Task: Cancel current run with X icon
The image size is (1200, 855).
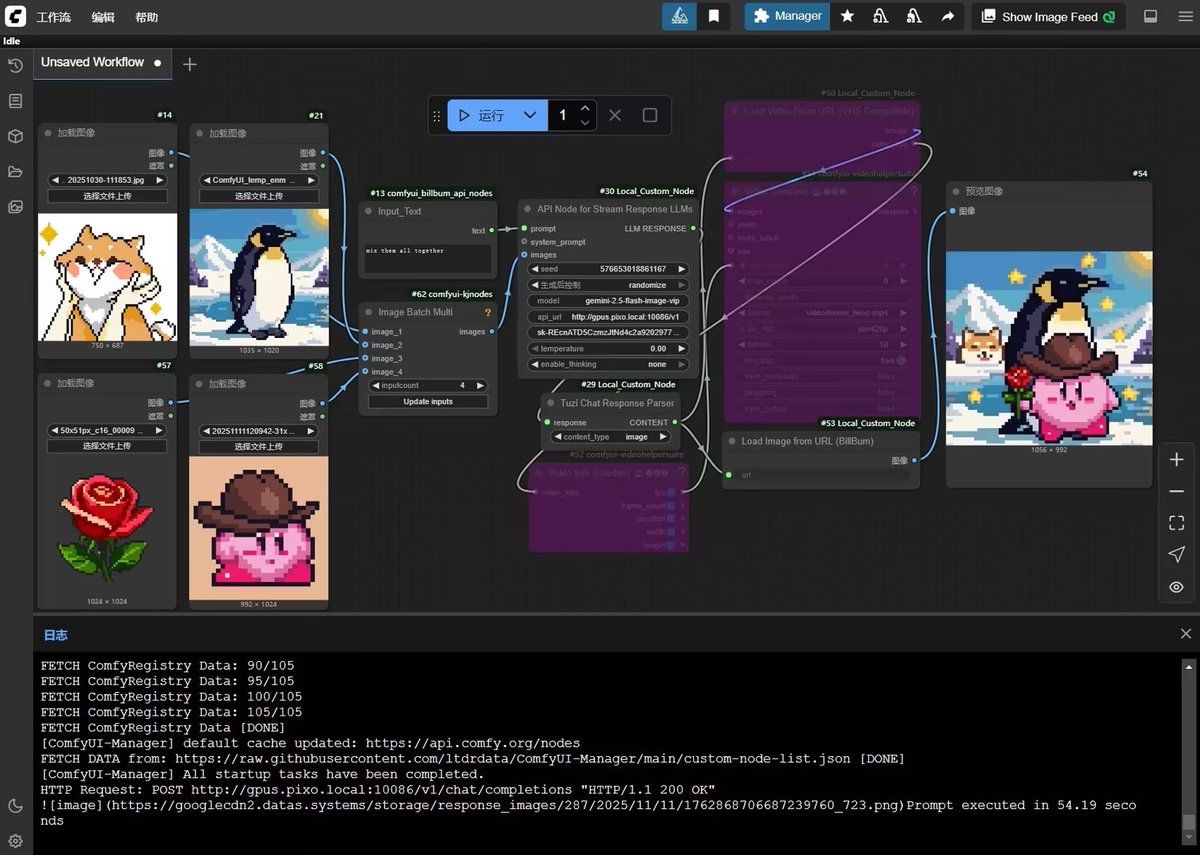Action: coord(615,115)
